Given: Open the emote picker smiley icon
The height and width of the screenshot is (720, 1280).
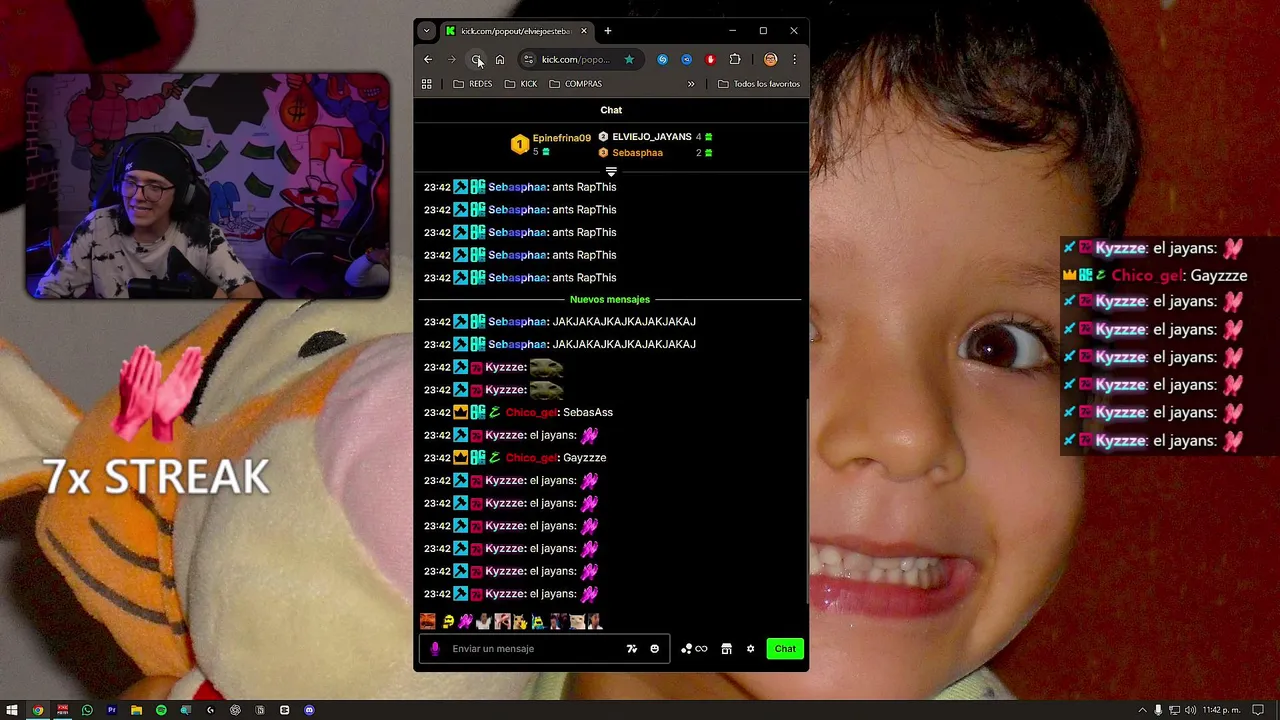Looking at the screenshot, I should pyautogui.click(x=655, y=649).
